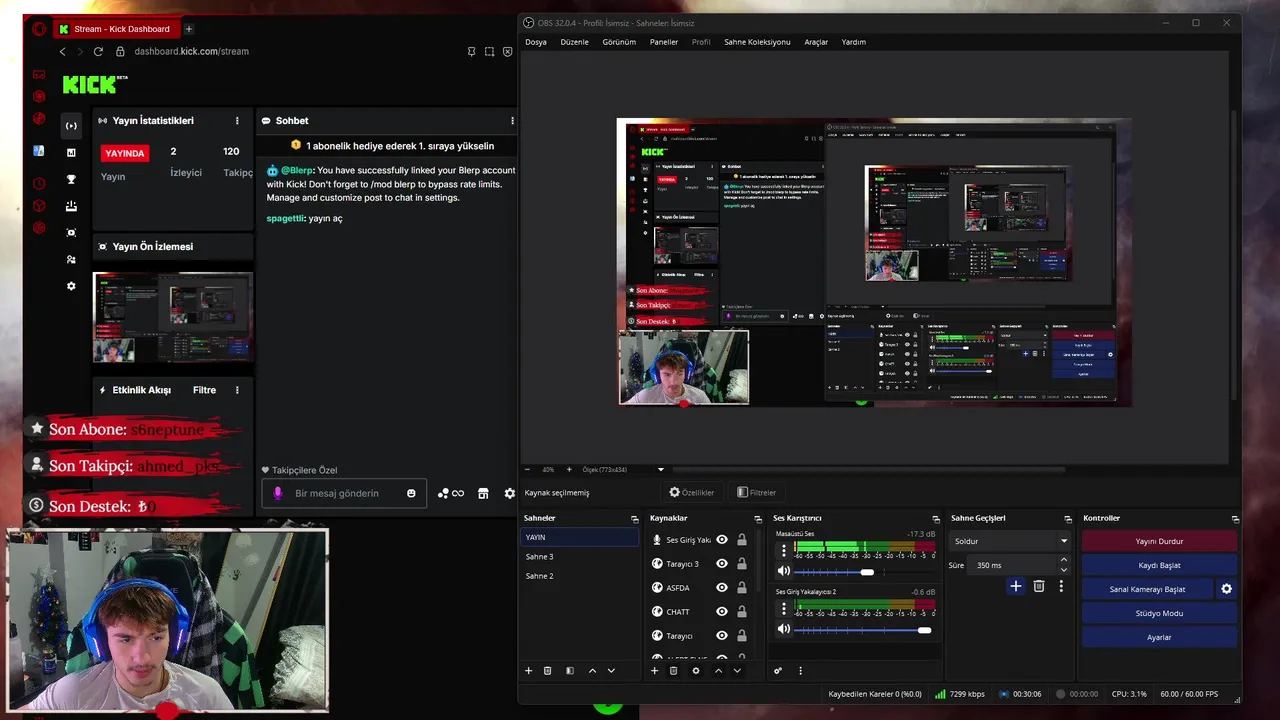The width and height of the screenshot is (1280, 720).
Task: Open OBS Ayarlar settings button
Action: [1159, 637]
